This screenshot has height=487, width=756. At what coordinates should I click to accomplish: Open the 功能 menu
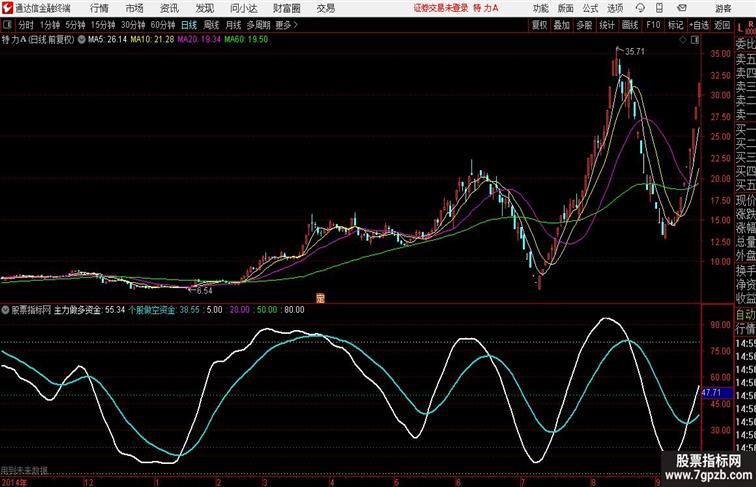pos(540,8)
